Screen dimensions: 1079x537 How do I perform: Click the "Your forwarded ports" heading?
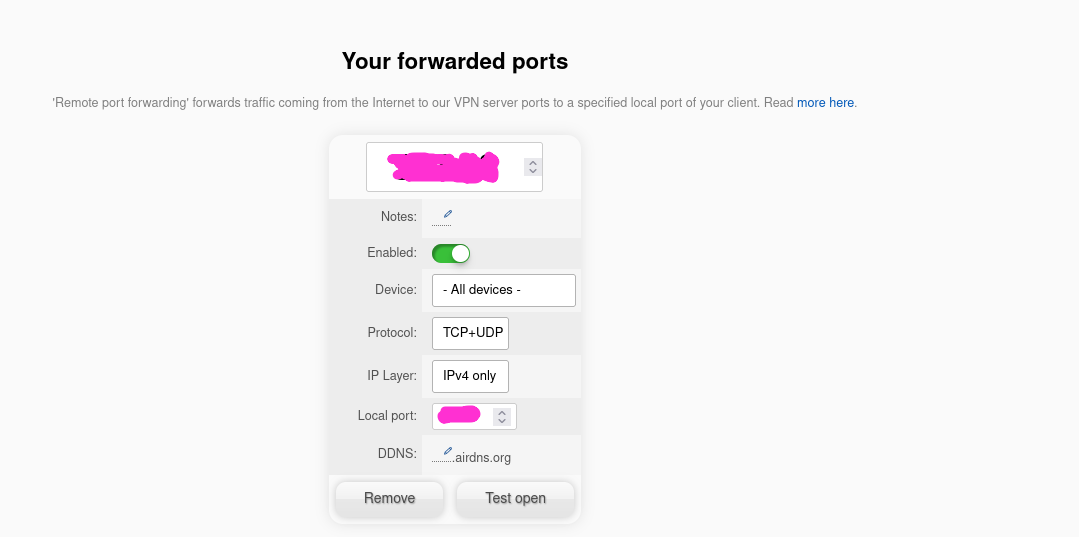tap(455, 61)
